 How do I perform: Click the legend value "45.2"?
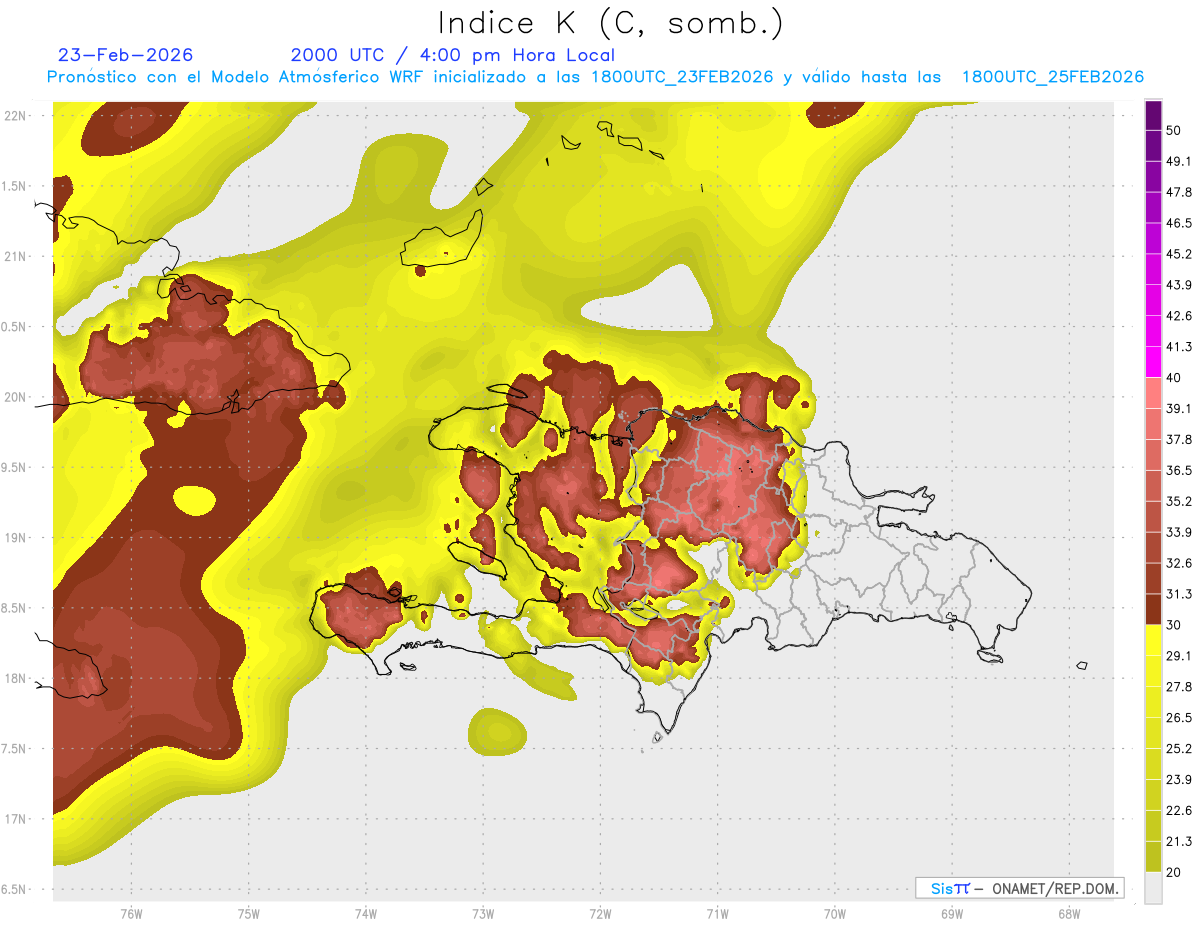pyautogui.click(x=1180, y=254)
